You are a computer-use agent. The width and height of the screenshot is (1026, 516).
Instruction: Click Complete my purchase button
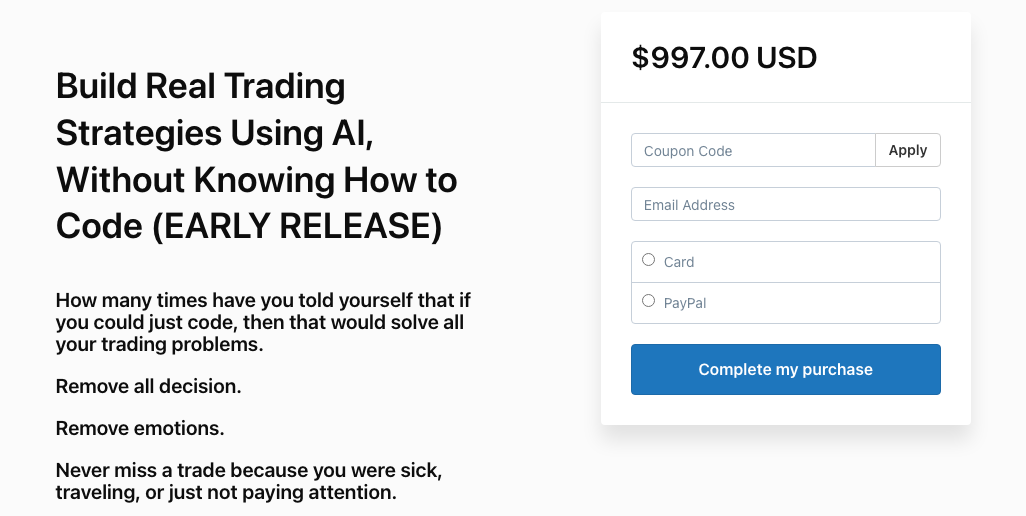pyautogui.click(x=785, y=370)
